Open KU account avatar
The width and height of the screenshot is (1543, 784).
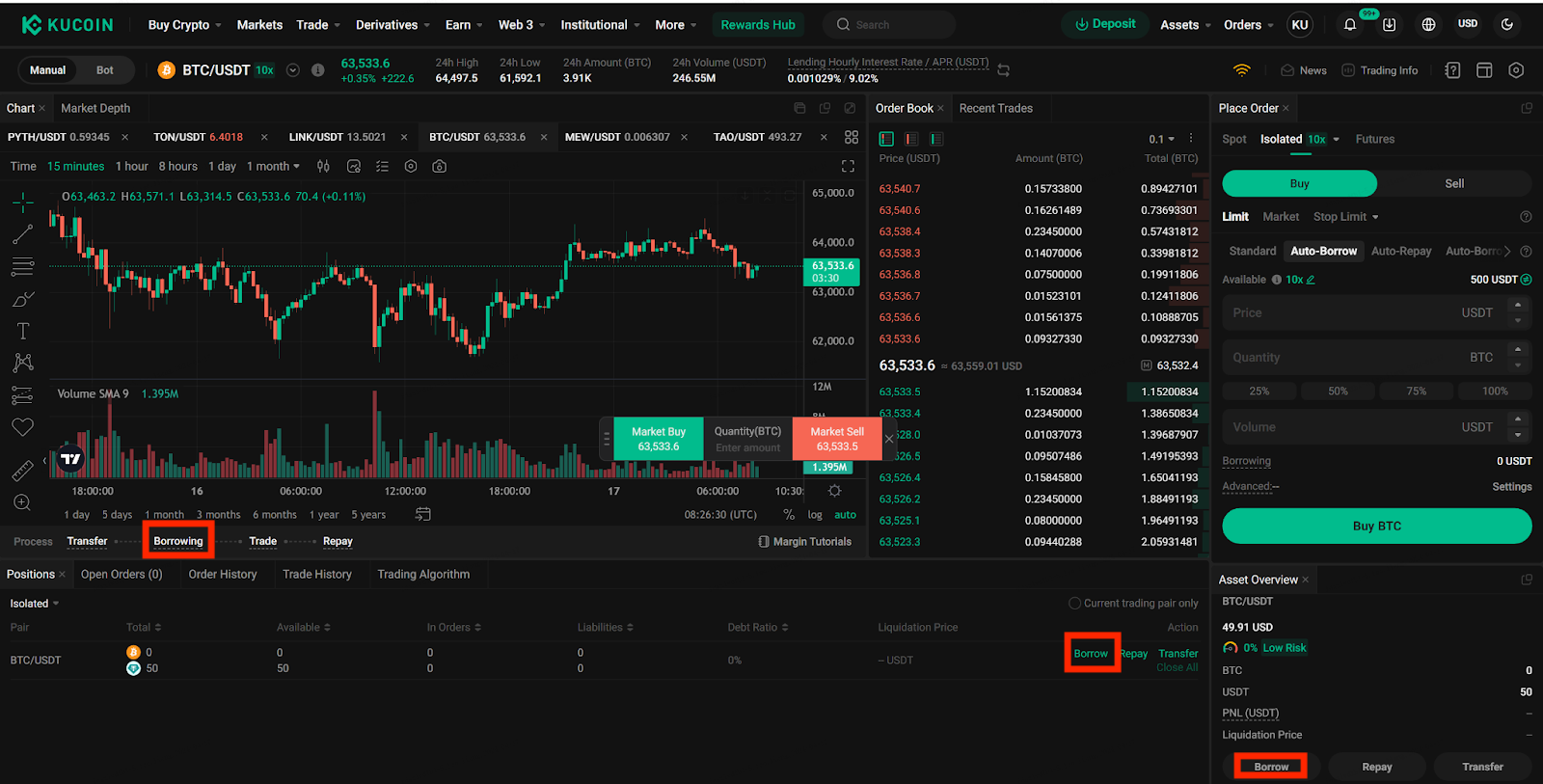coord(1300,25)
